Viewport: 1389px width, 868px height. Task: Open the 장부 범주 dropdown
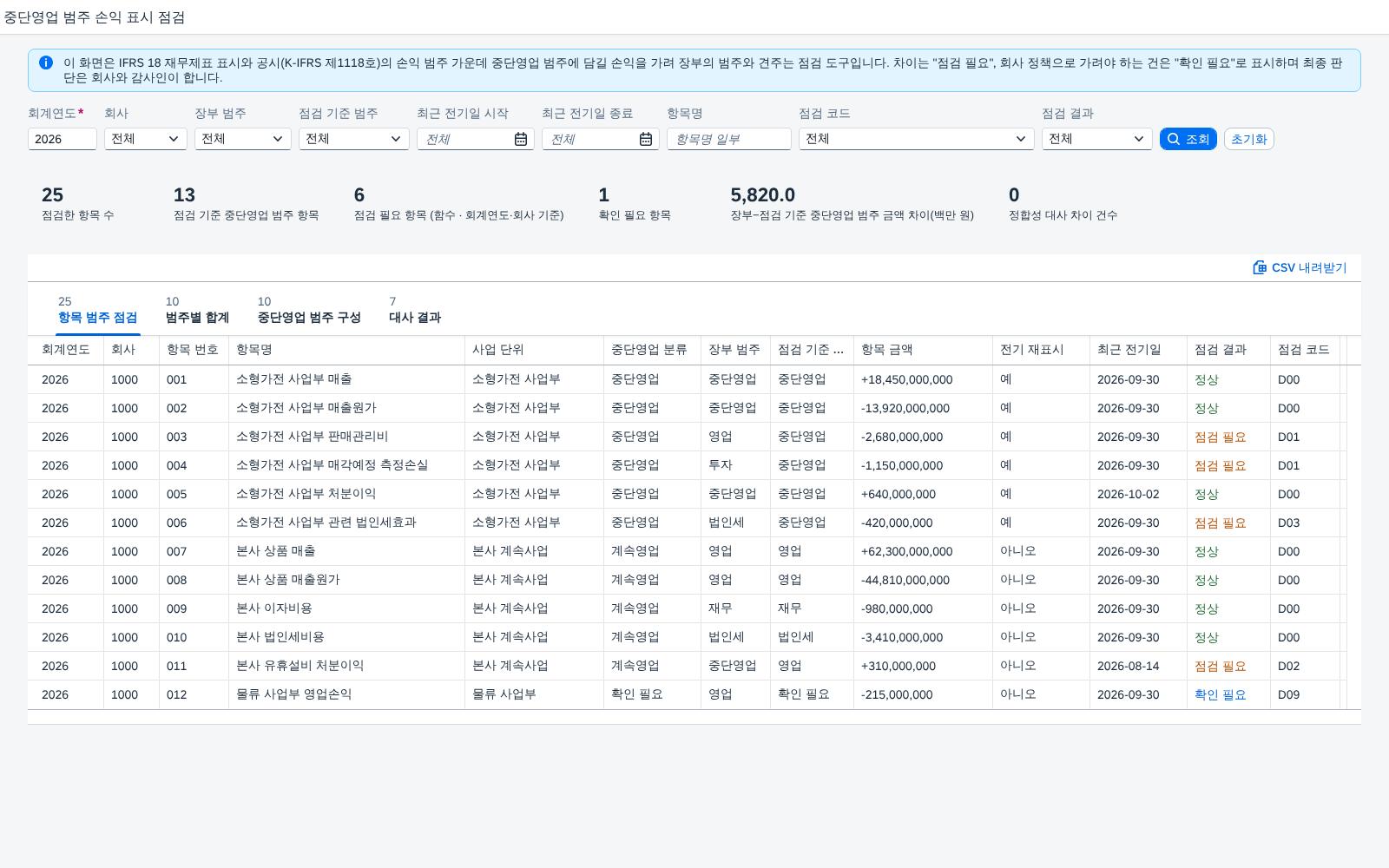pos(278,139)
